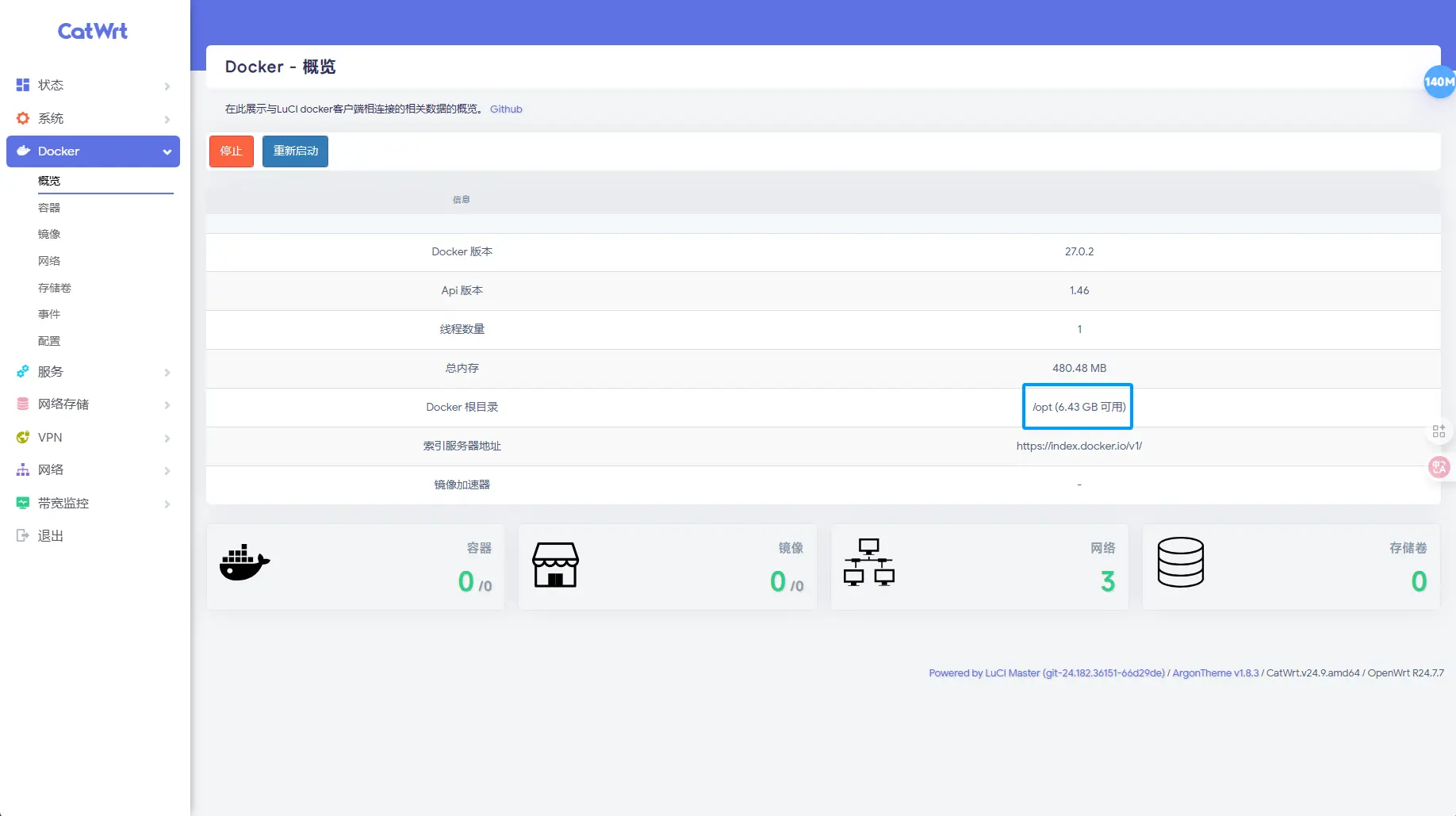Open the 镜像 submenu item

pyautogui.click(x=49, y=234)
